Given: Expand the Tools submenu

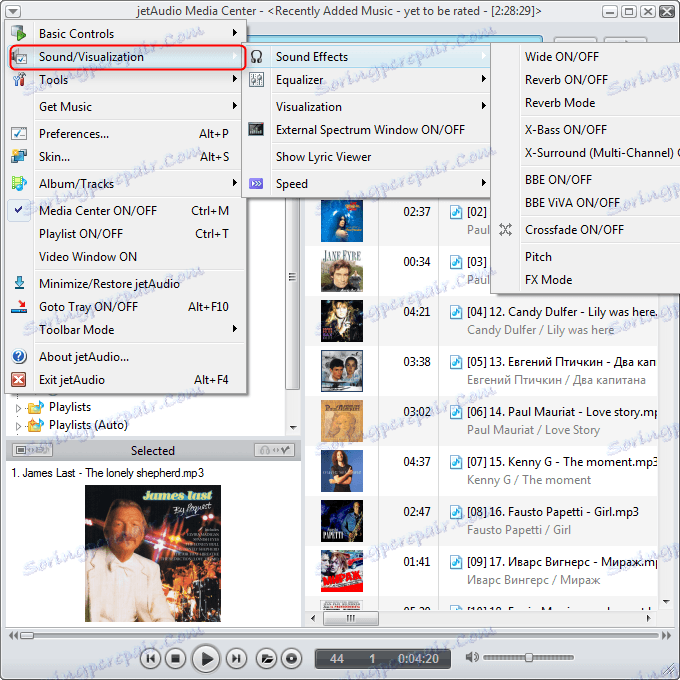Looking at the screenshot, I should 235,79.
